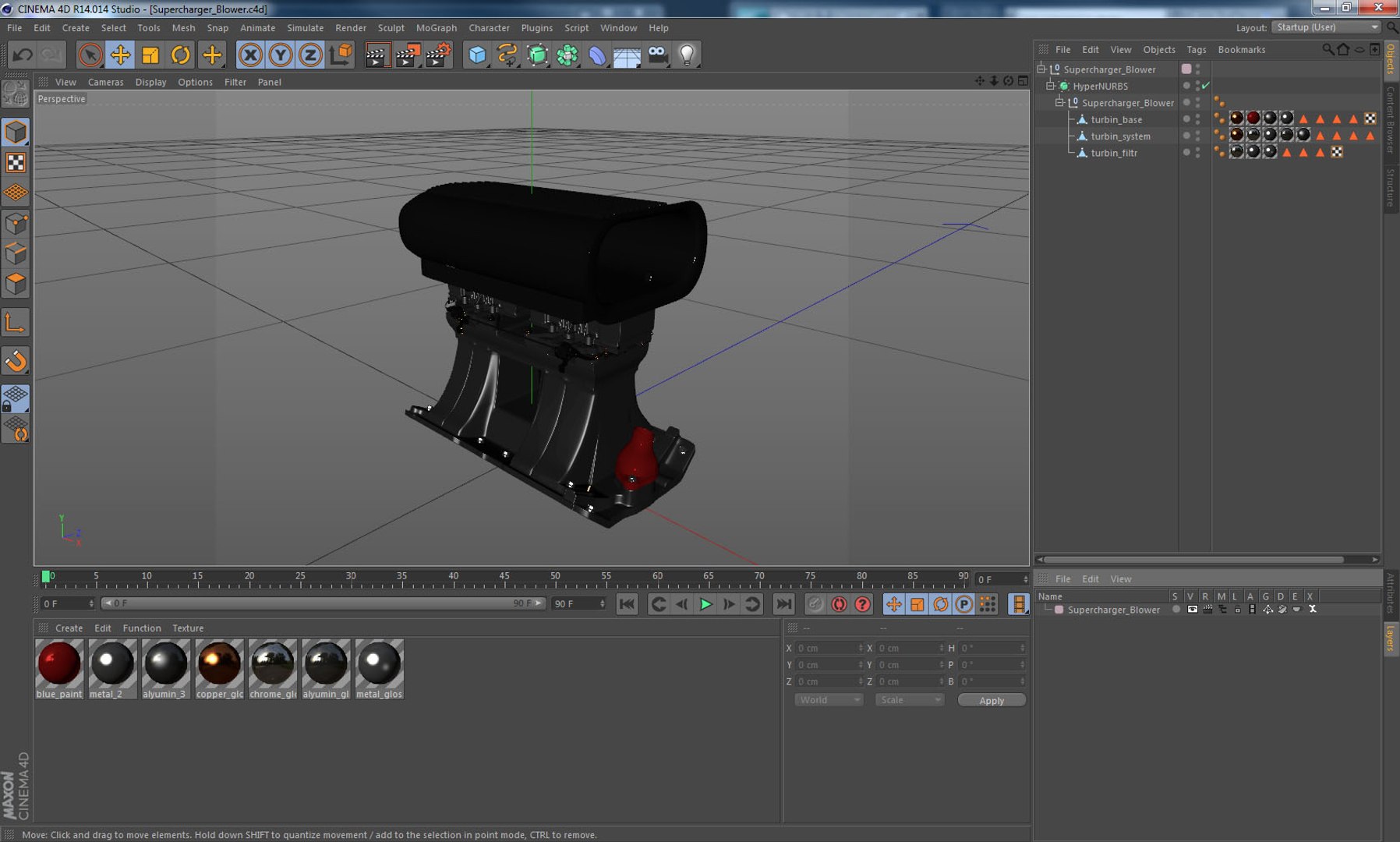The width and height of the screenshot is (1400, 842).
Task: Switch to Polygons mode
Action: pyautogui.click(x=16, y=284)
